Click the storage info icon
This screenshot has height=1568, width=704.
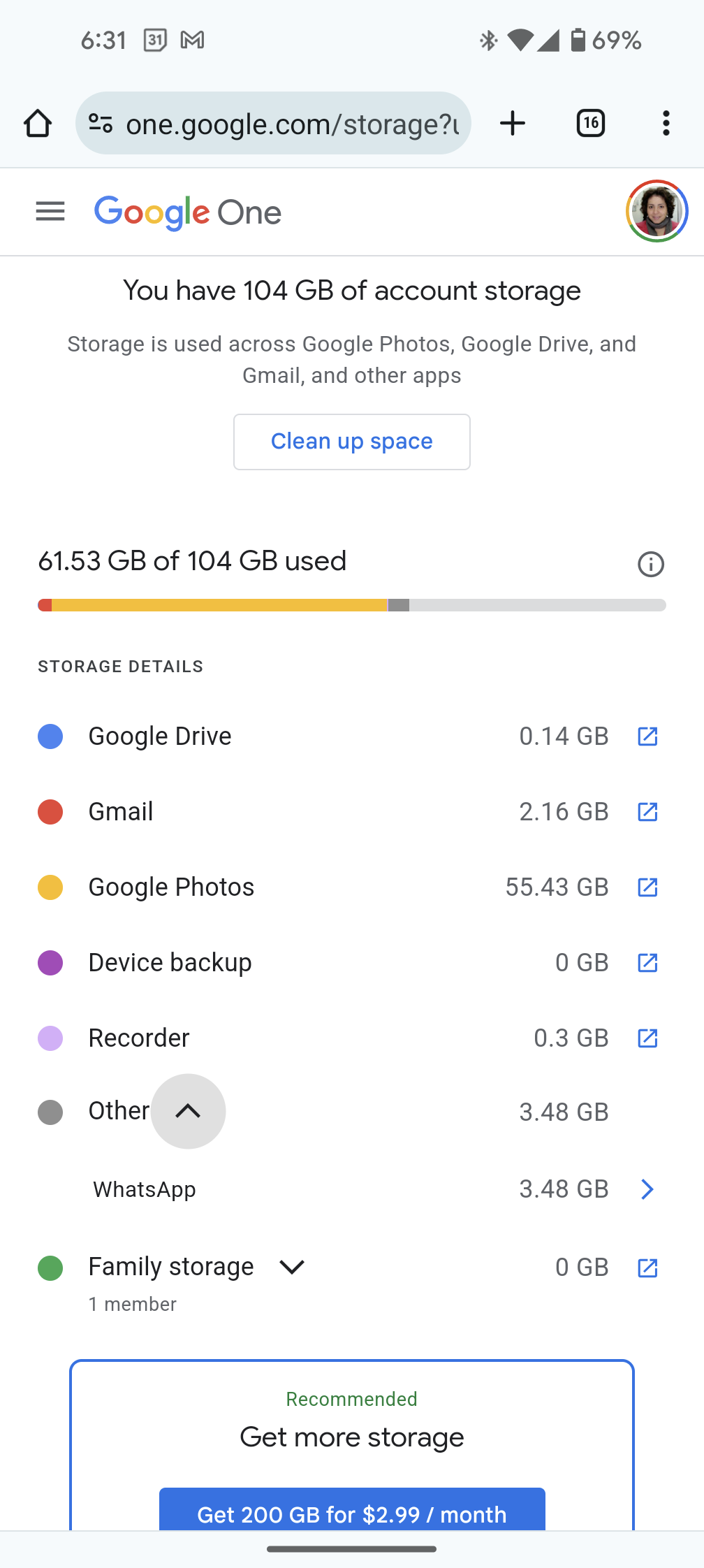(x=651, y=564)
